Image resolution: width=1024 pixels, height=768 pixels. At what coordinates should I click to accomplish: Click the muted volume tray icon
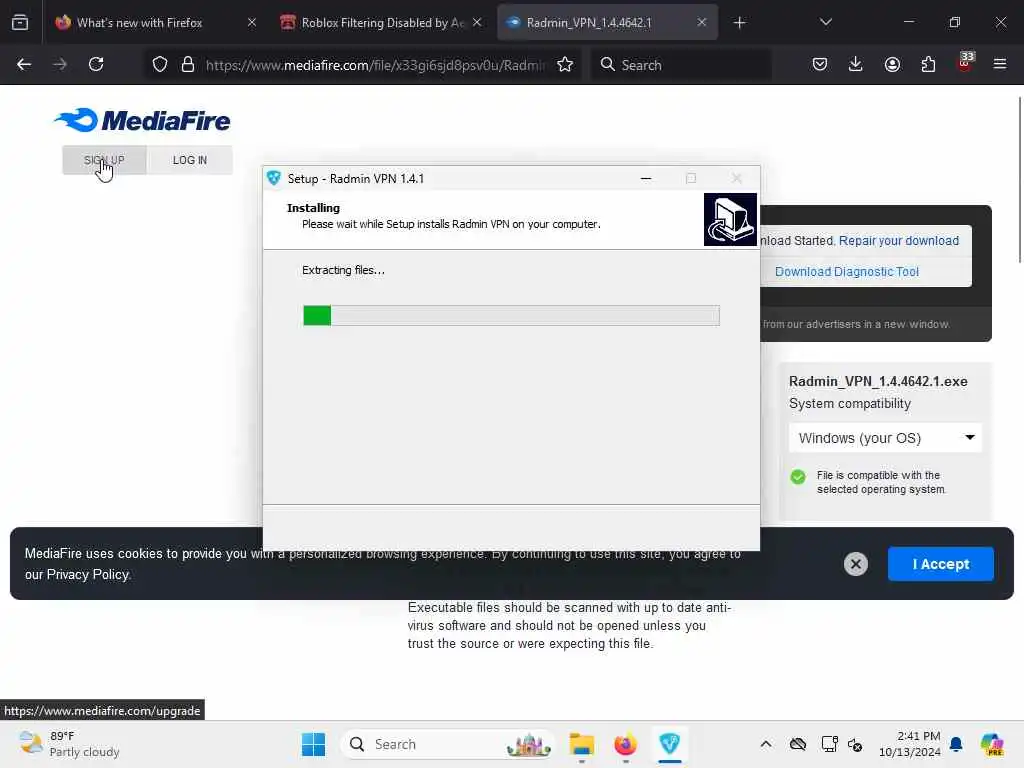click(856, 744)
